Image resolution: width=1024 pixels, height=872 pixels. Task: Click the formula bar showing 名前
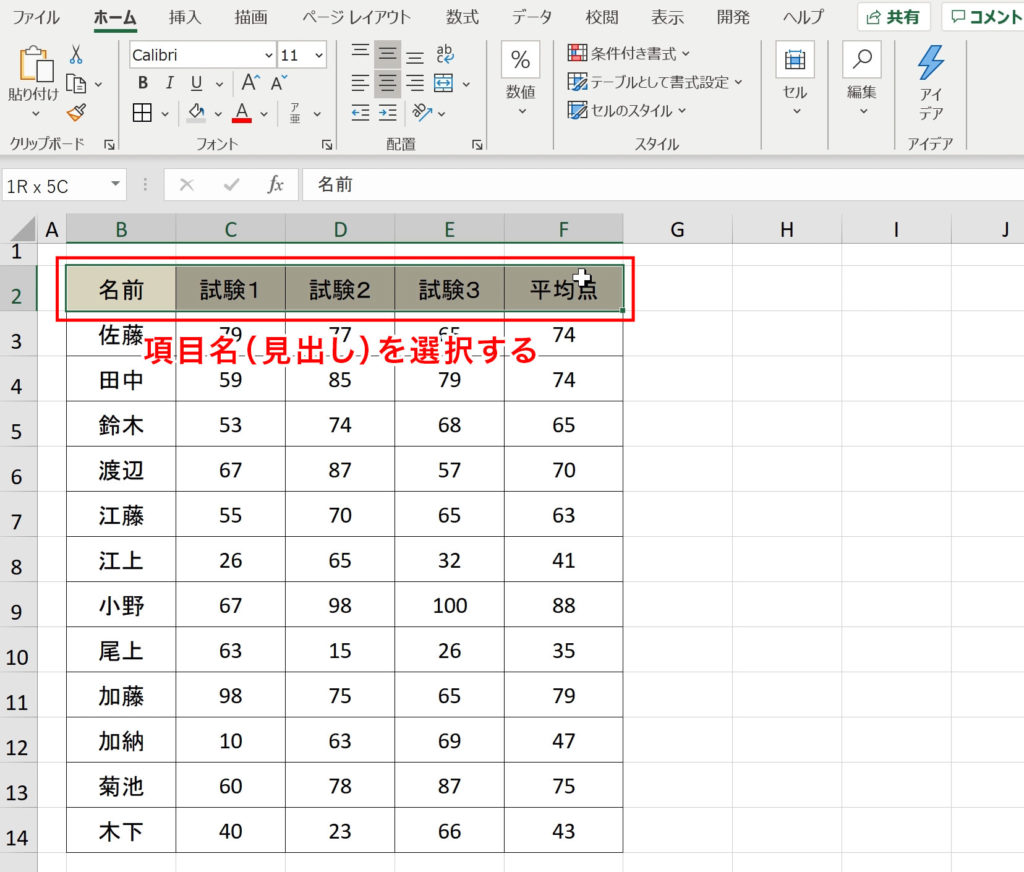tap(663, 185)
